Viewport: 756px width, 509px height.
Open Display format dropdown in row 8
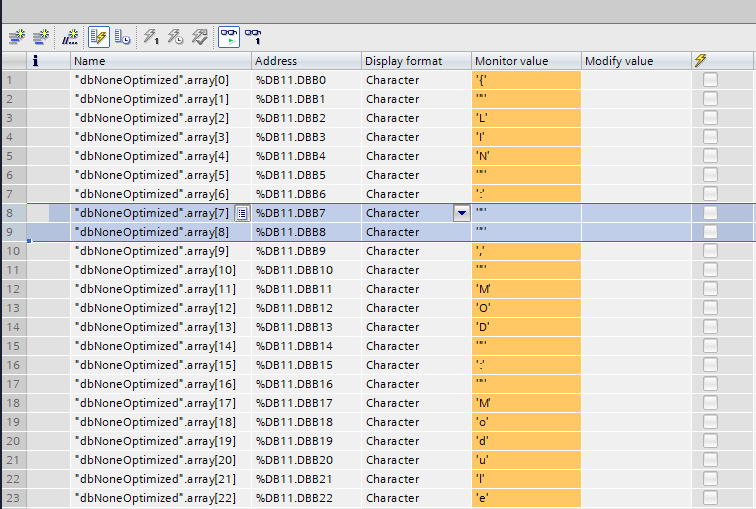(x=461, y=213)
